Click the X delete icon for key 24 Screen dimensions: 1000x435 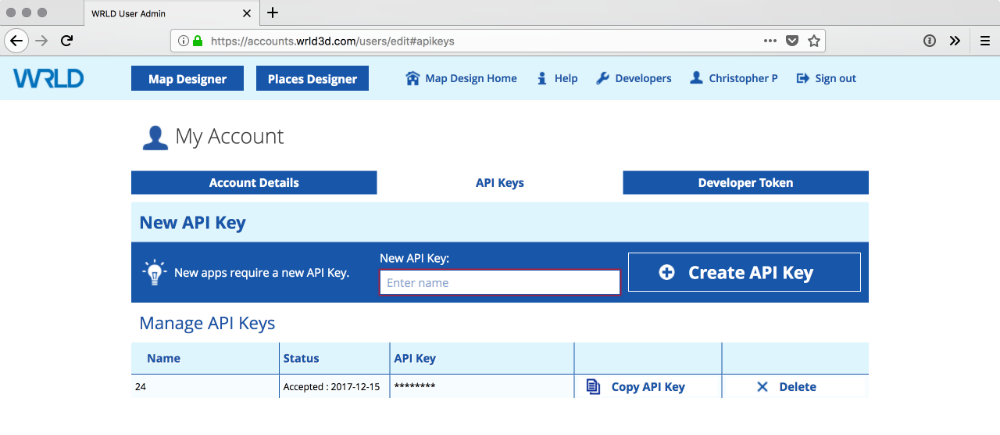pos(762,387)
